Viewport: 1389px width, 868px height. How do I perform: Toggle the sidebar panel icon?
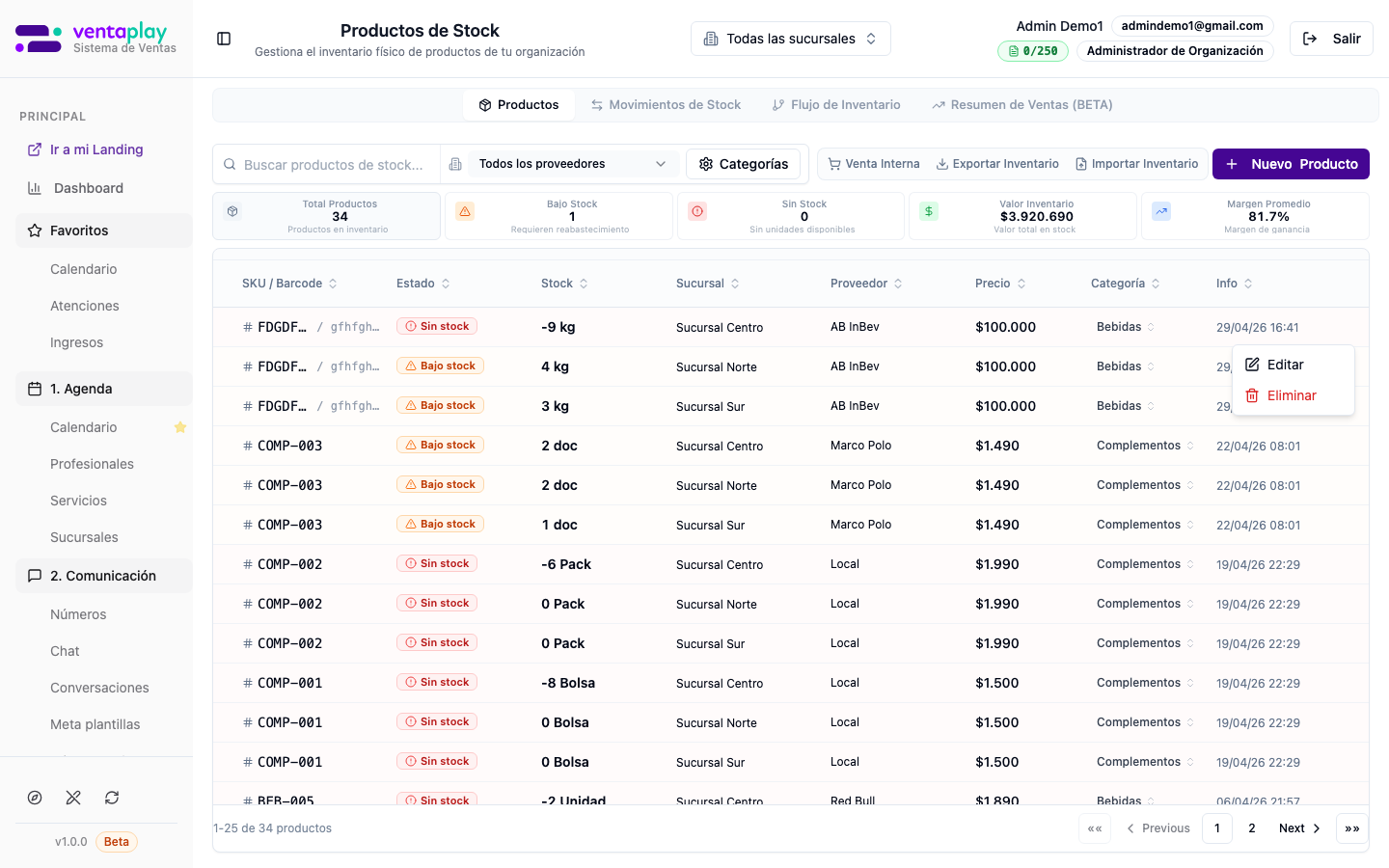click(224, 39)
